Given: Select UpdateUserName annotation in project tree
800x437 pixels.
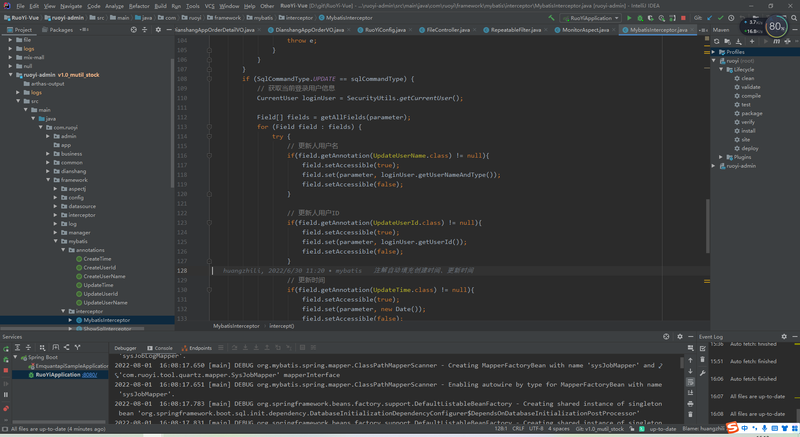Looking at the screenshot, I should [x=105, y=302].
